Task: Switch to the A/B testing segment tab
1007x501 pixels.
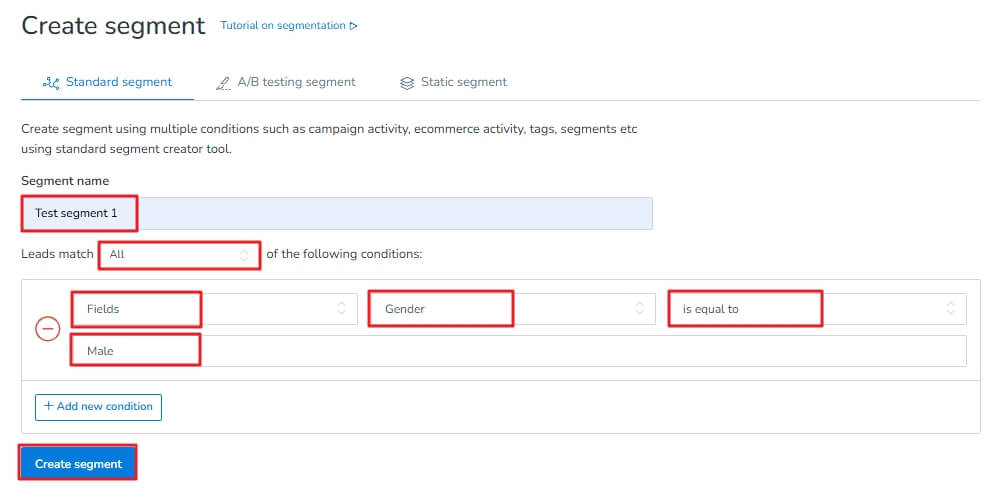Action: click(296, 82)
